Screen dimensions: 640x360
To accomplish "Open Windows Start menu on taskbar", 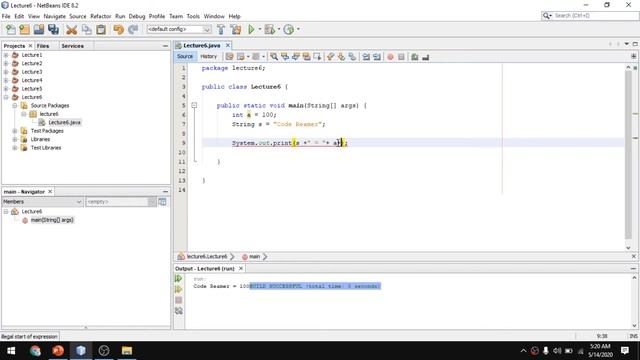I will point(11,351).
